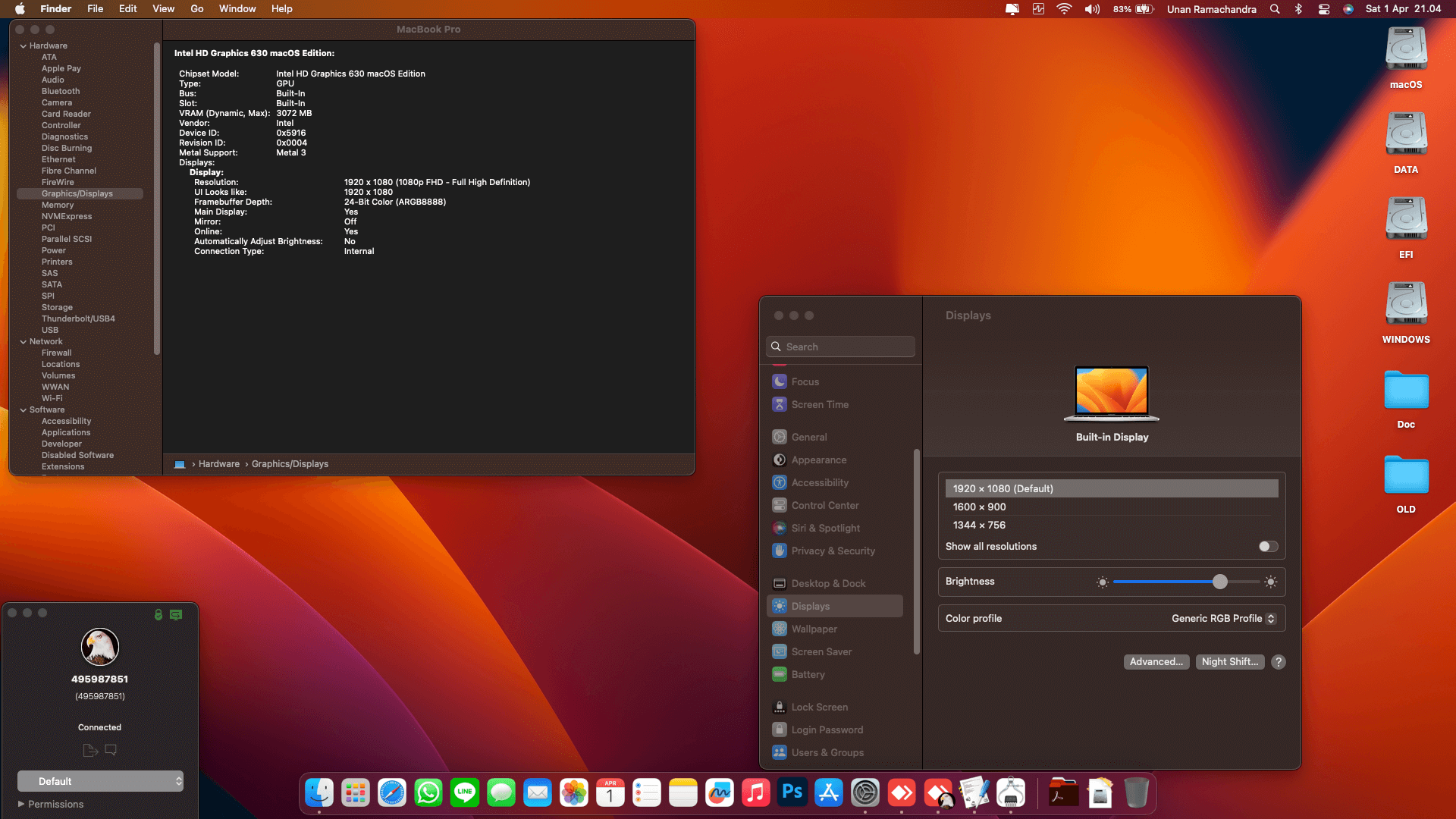Open Photoshop from the Dock
The image size is (1456, 819).
click(x=792, y=792)
